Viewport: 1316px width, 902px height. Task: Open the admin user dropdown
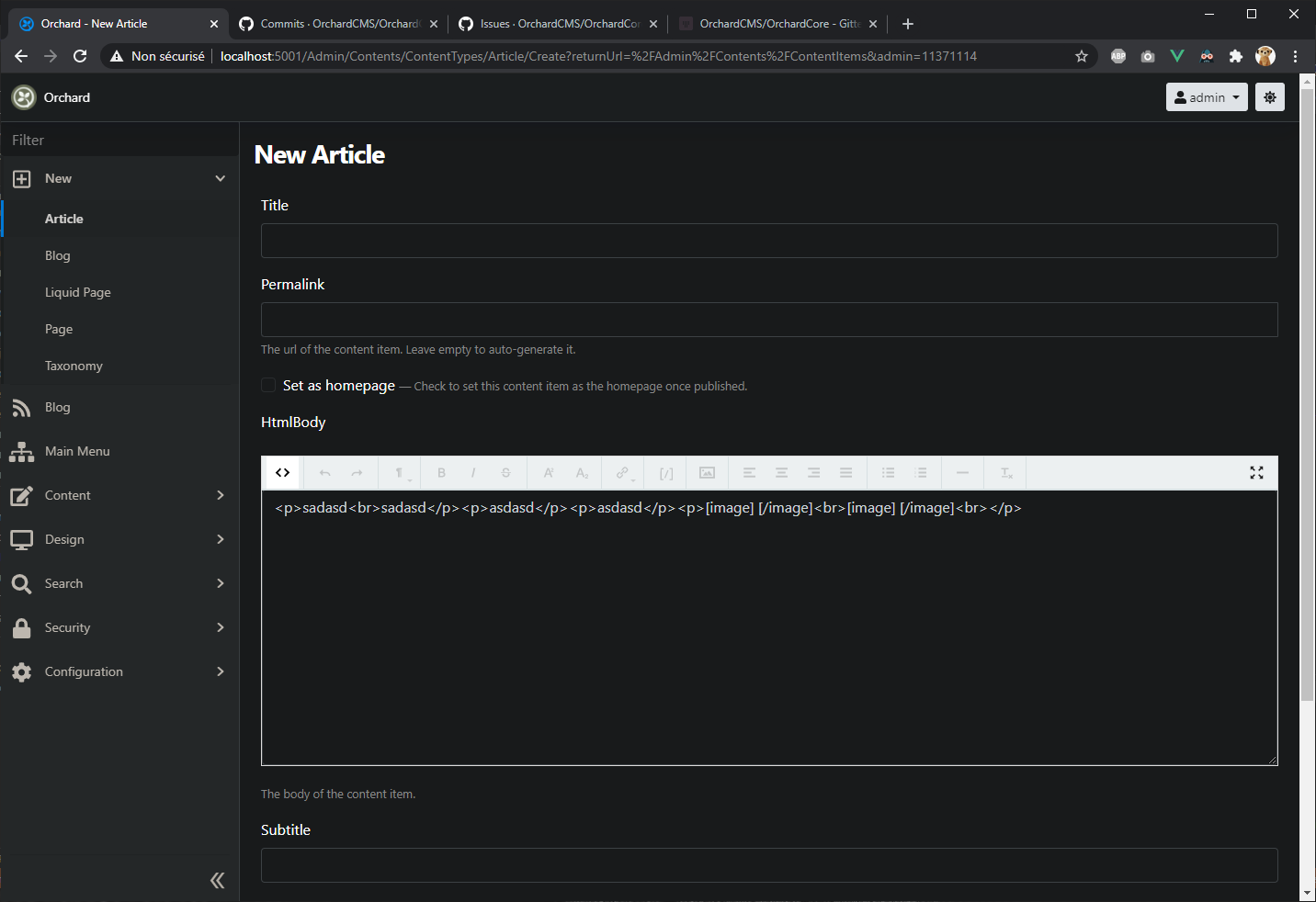pyautogui.click(x=1206, y=96)
